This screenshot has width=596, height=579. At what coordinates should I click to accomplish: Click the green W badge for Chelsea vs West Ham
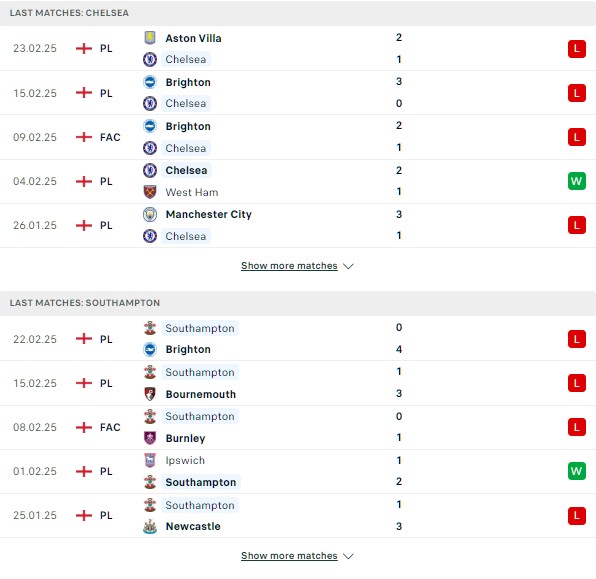tap(577, 181)
